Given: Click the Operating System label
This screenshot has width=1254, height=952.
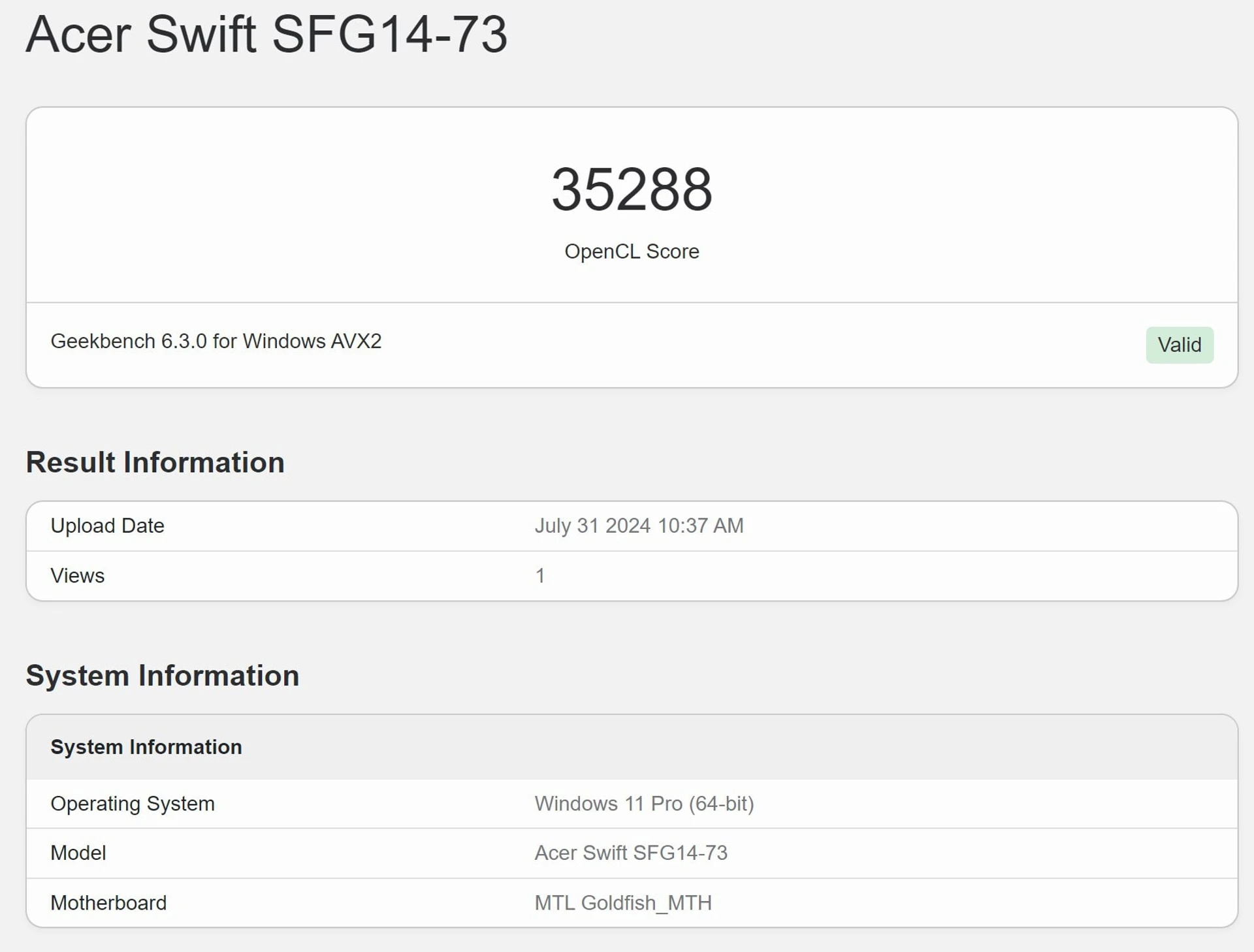Looking at the screenshot, I should pyautogui.click(x=133, y=804).
